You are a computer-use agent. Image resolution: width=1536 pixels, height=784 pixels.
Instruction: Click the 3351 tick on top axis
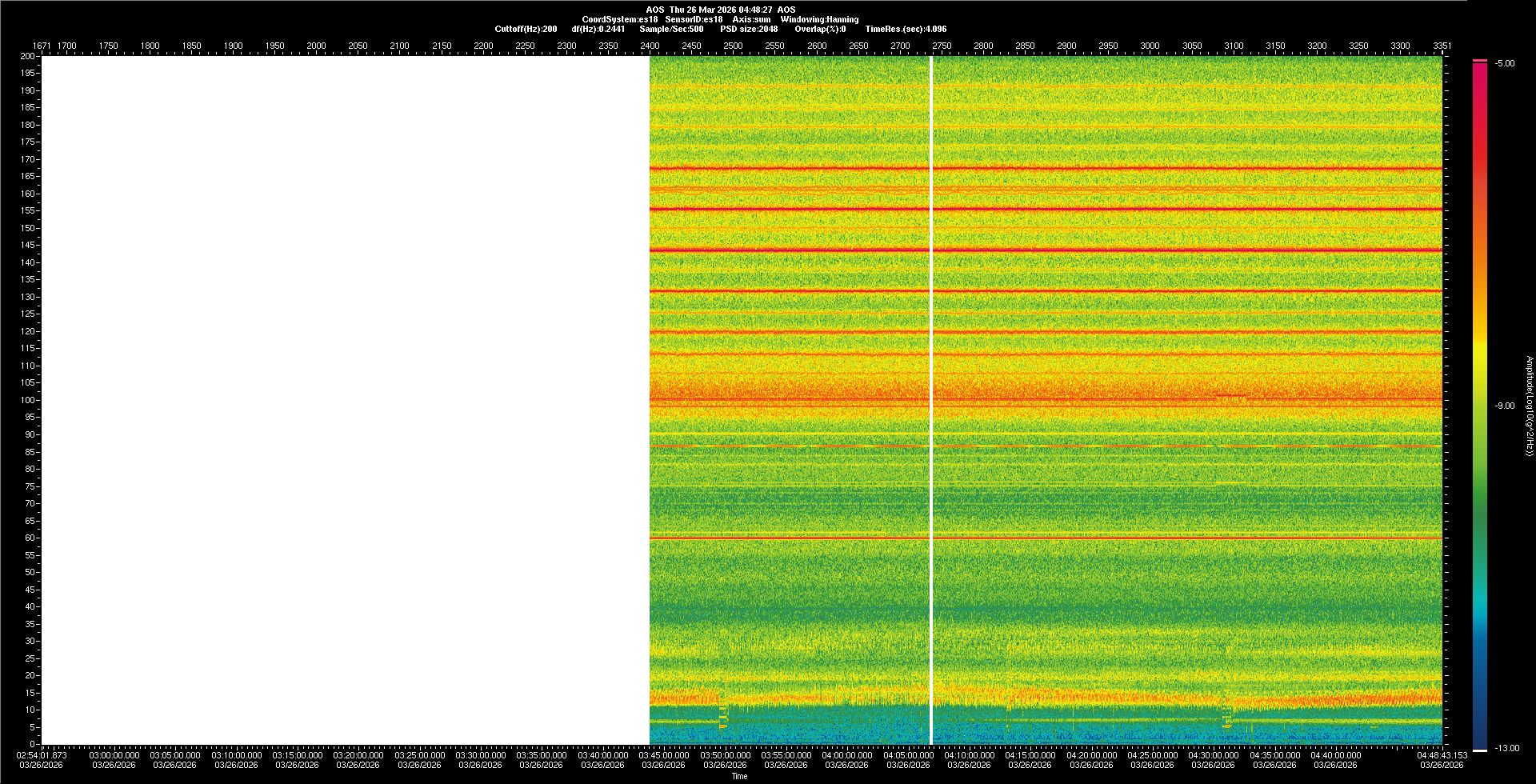click(1442, 46)
